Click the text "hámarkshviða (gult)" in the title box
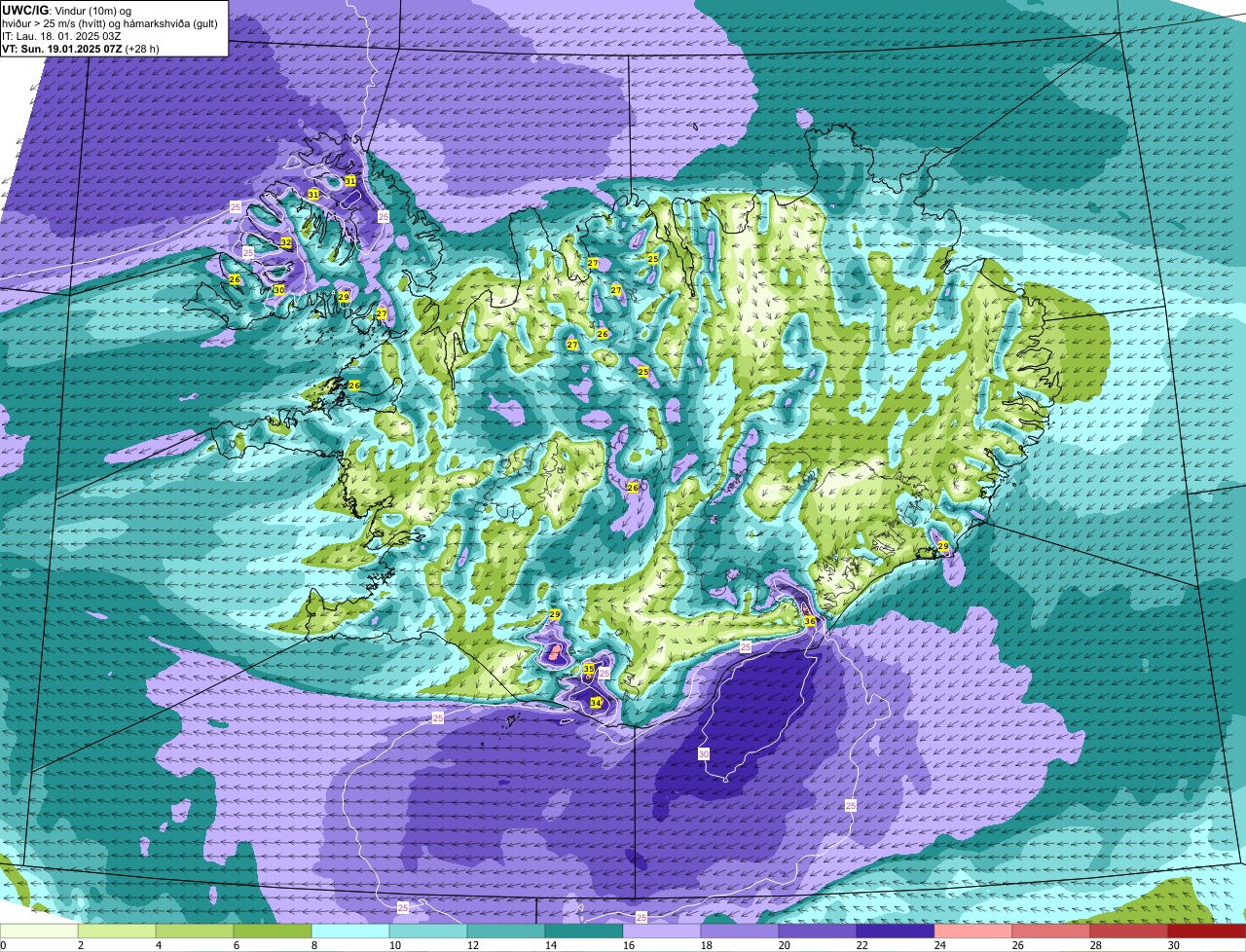Screen dimensions: 1246x952 pos(171,23)
